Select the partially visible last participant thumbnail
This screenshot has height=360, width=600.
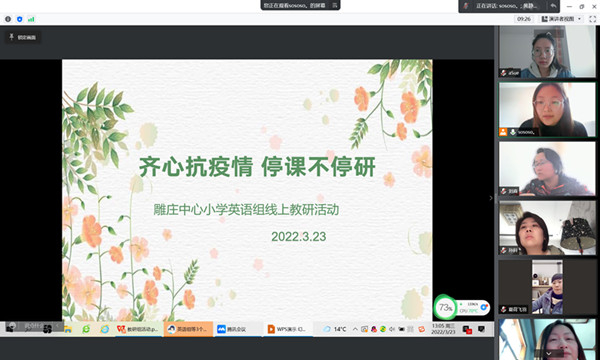pos(547,340)
